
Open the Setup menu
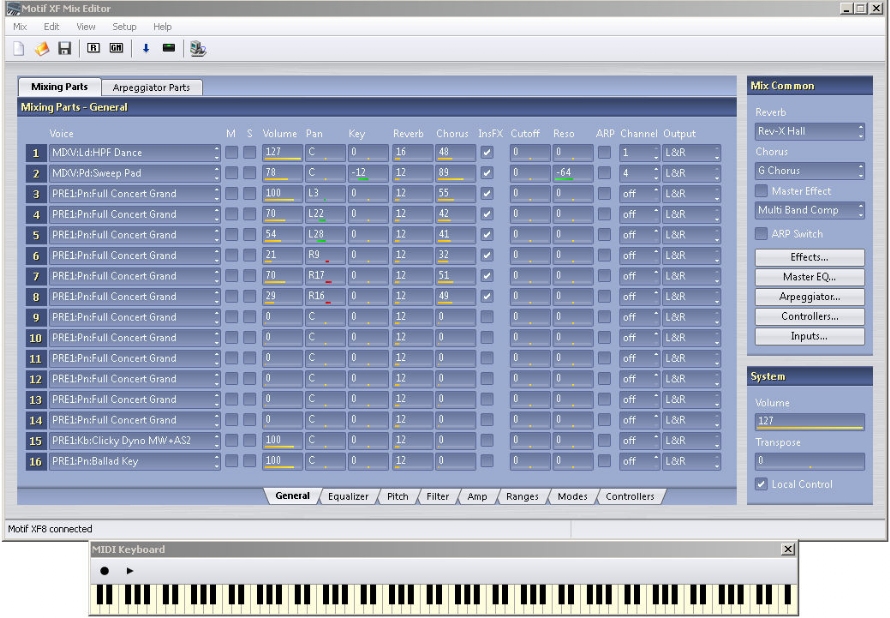[124, 27]
